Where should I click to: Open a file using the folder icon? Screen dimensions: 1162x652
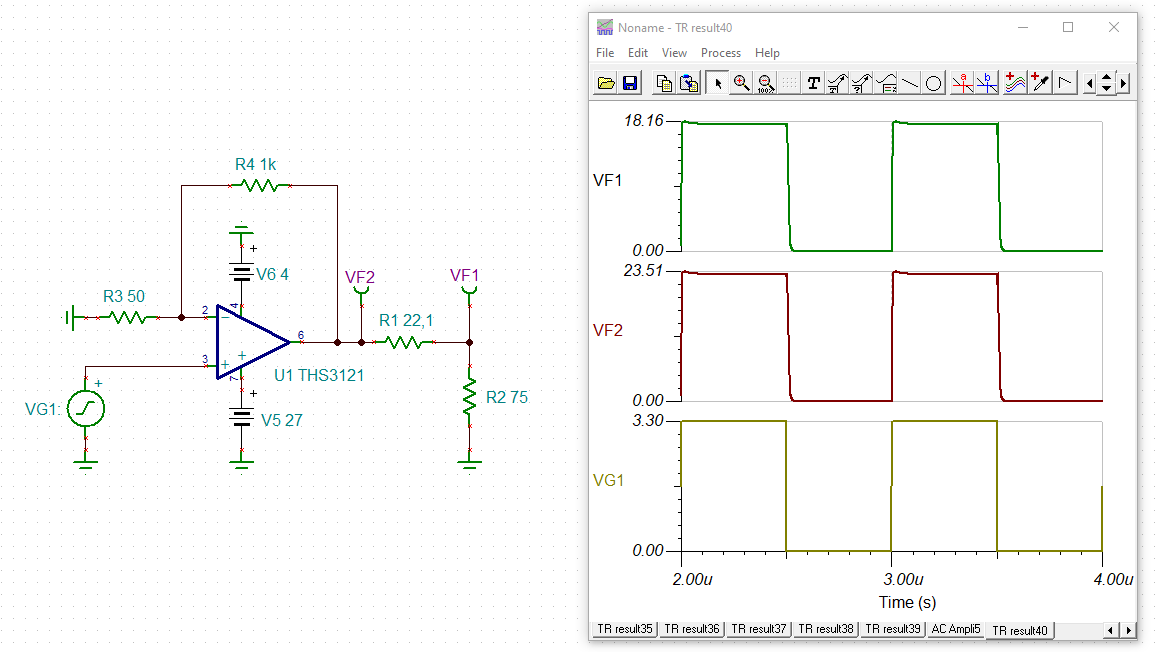pos(605,83)
